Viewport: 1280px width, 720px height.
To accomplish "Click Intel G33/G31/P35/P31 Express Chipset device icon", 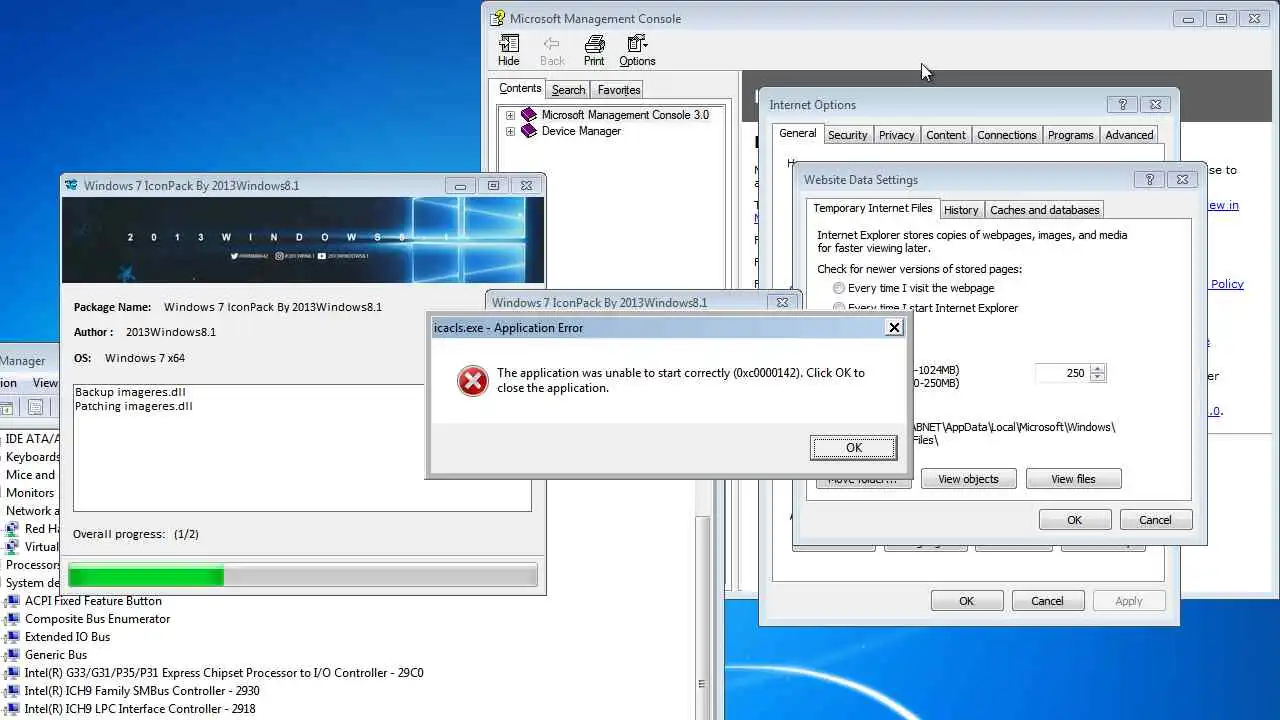I will (x=12, y=673).
